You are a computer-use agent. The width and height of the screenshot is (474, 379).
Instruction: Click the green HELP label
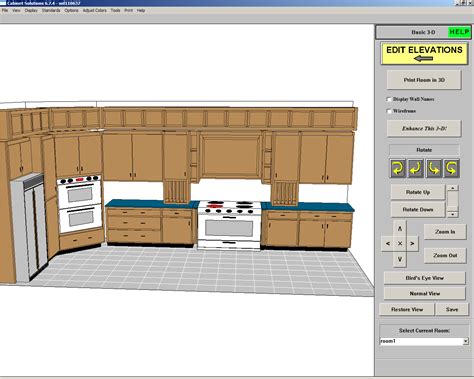coord(459,32)
